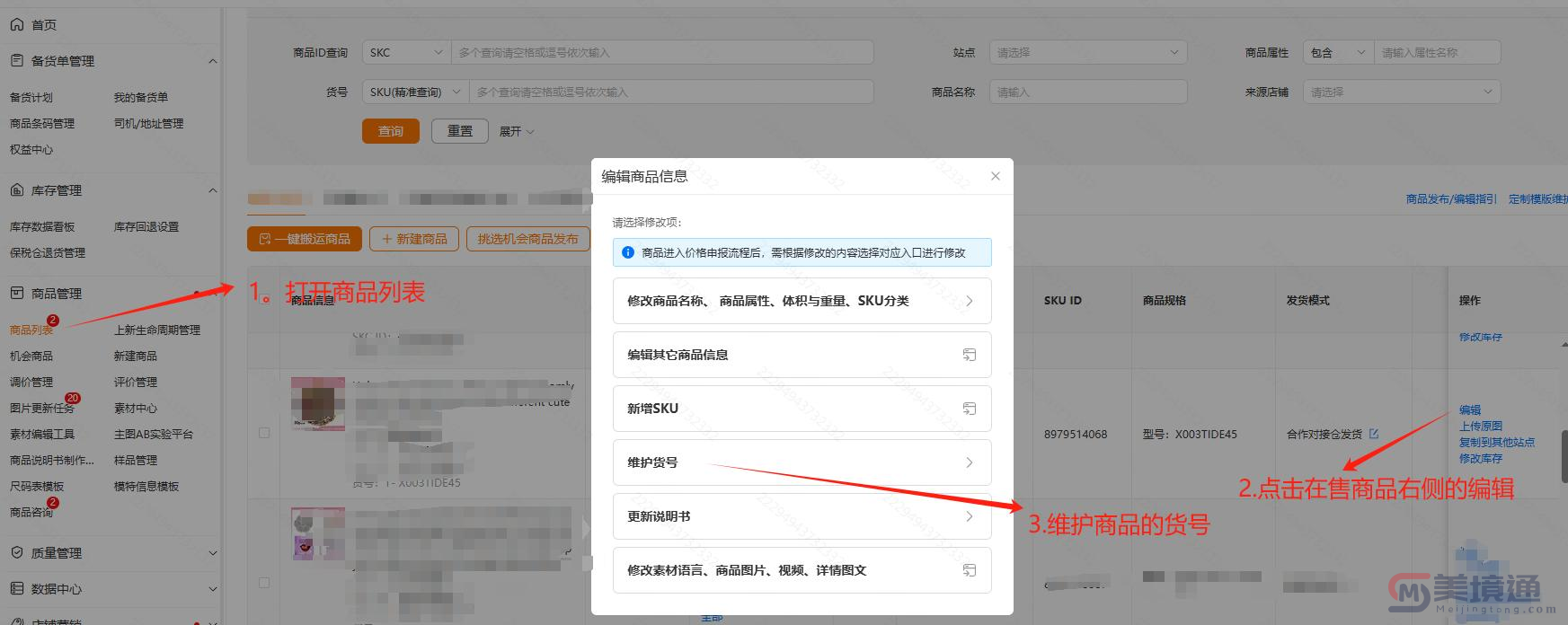
Task: Open the 站点 select dropdown
Action: pos(1088,52)
